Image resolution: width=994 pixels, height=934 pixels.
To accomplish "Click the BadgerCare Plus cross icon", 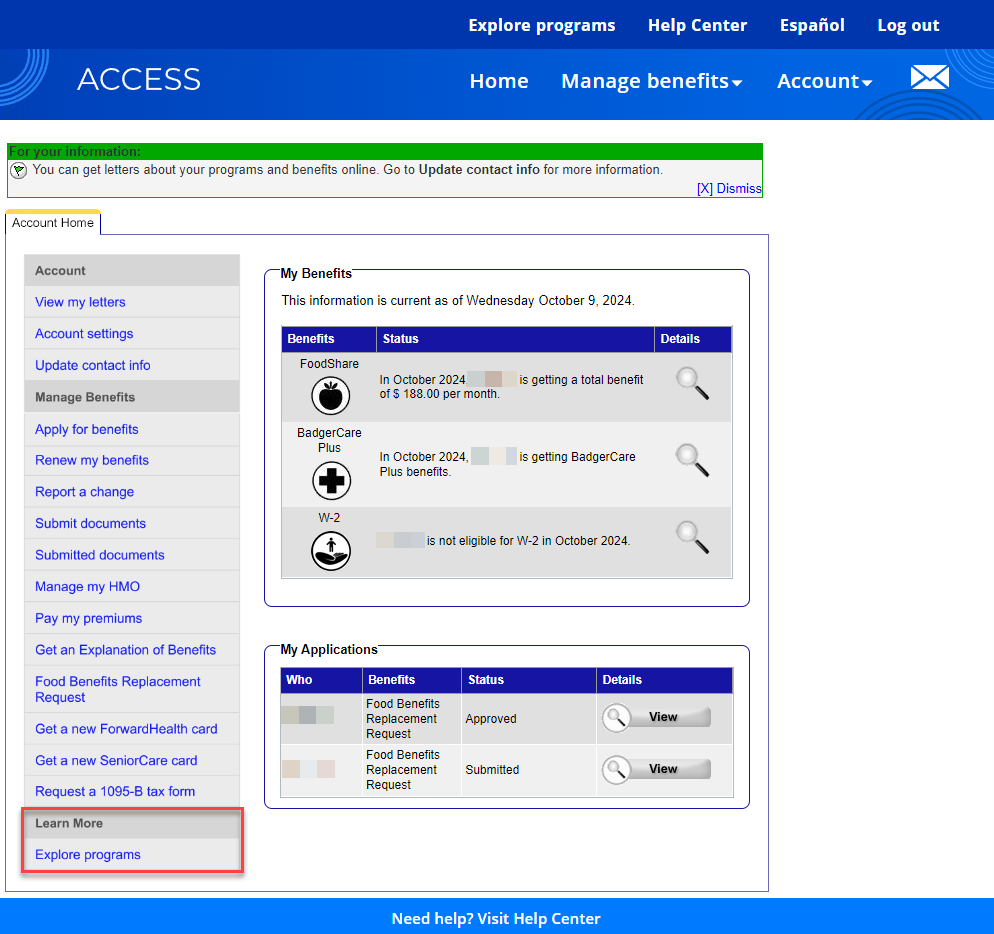I will coord(330,481).
